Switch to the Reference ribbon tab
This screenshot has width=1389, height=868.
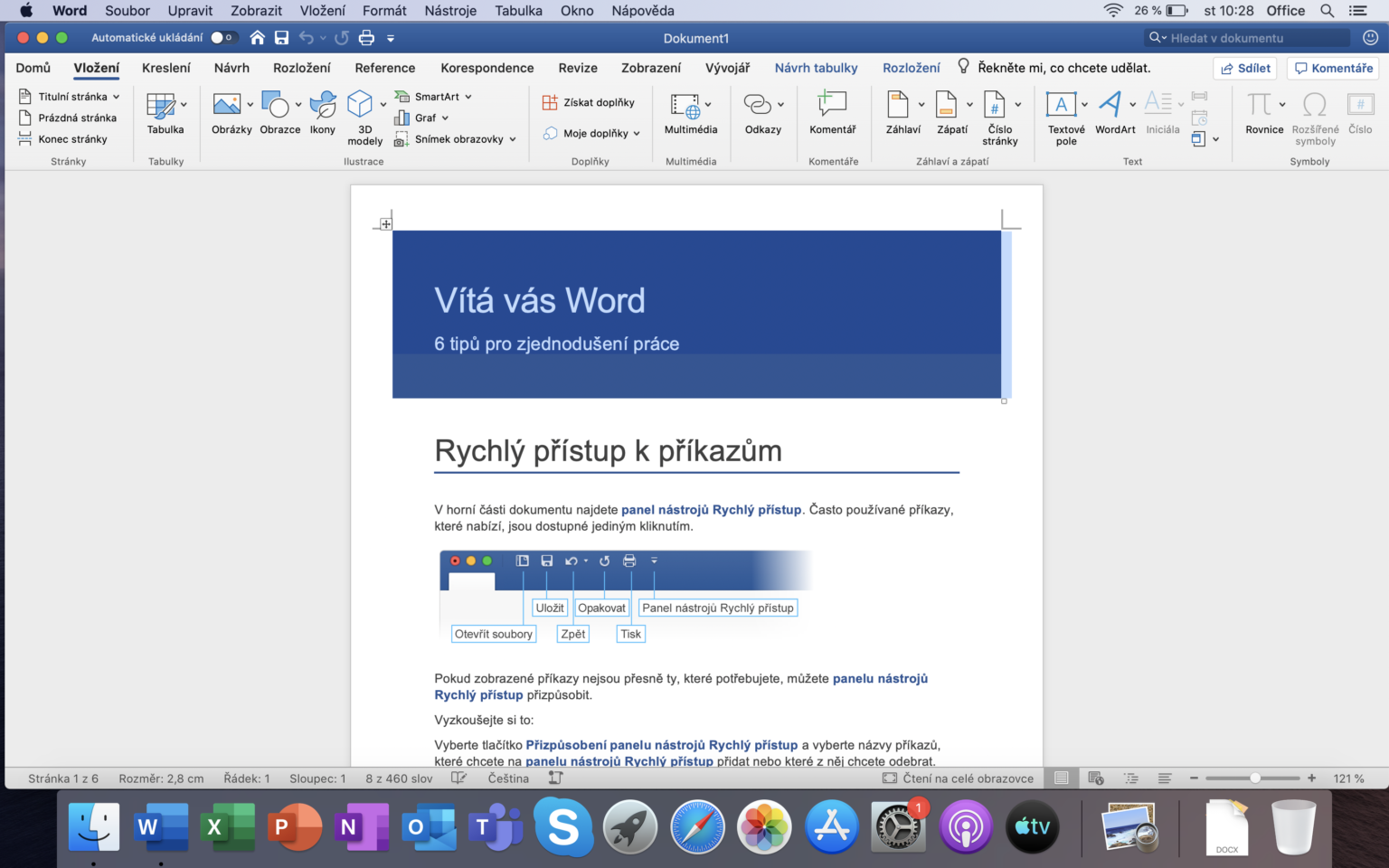[384, 67]
